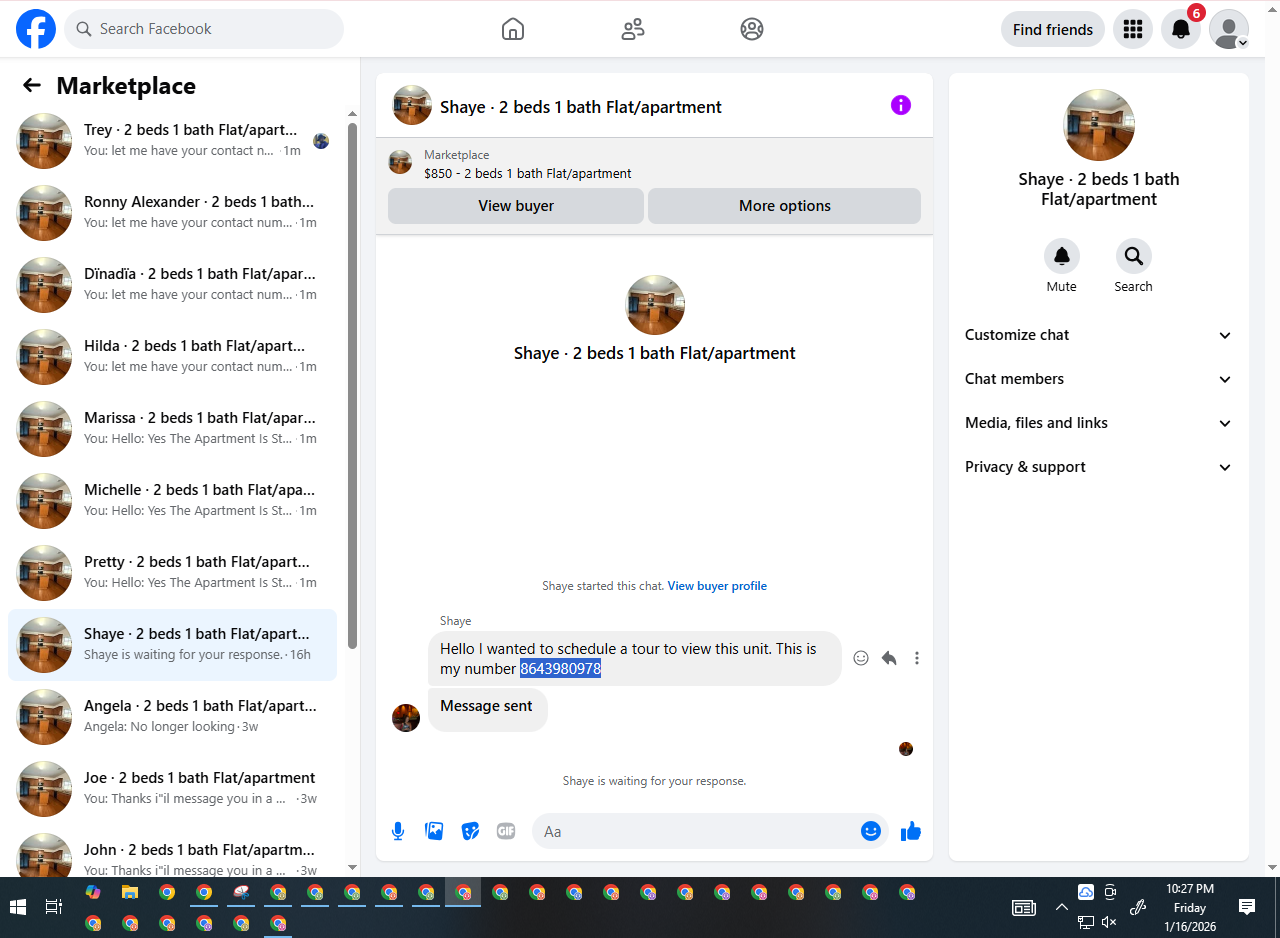Expand the Customize chat section
The height and width of the screenshot is (938, 1280).
point(1099,335)
